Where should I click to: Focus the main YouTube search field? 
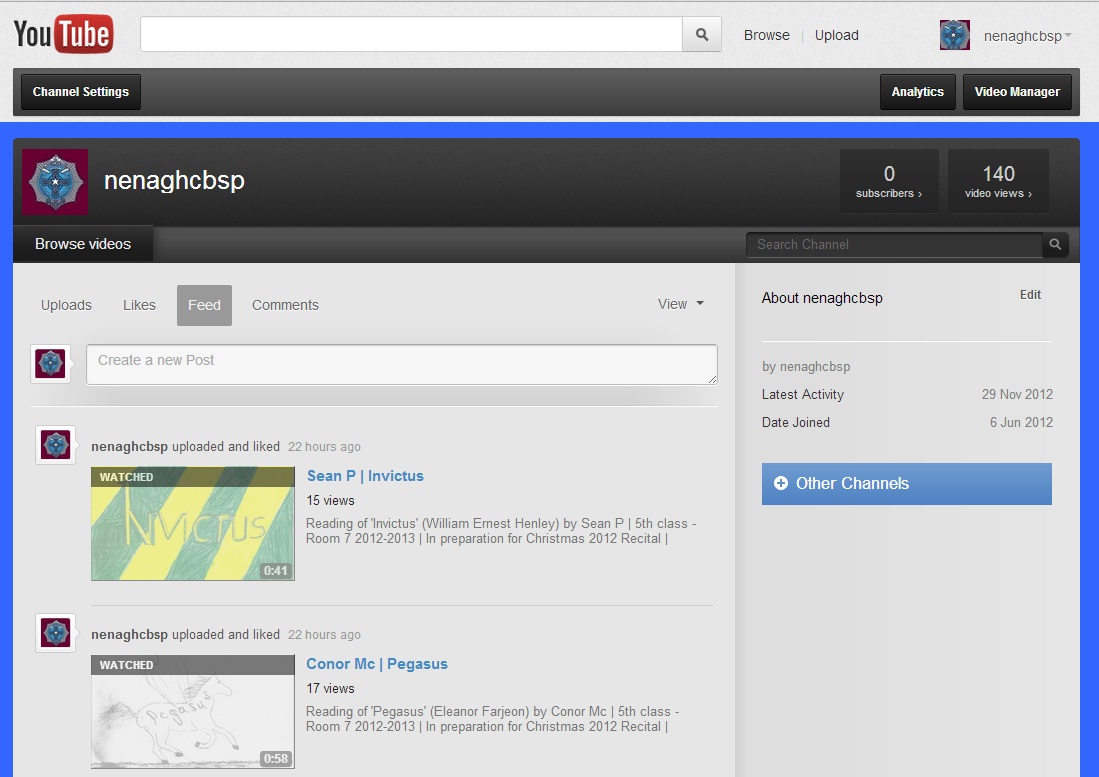click(411, 34)
